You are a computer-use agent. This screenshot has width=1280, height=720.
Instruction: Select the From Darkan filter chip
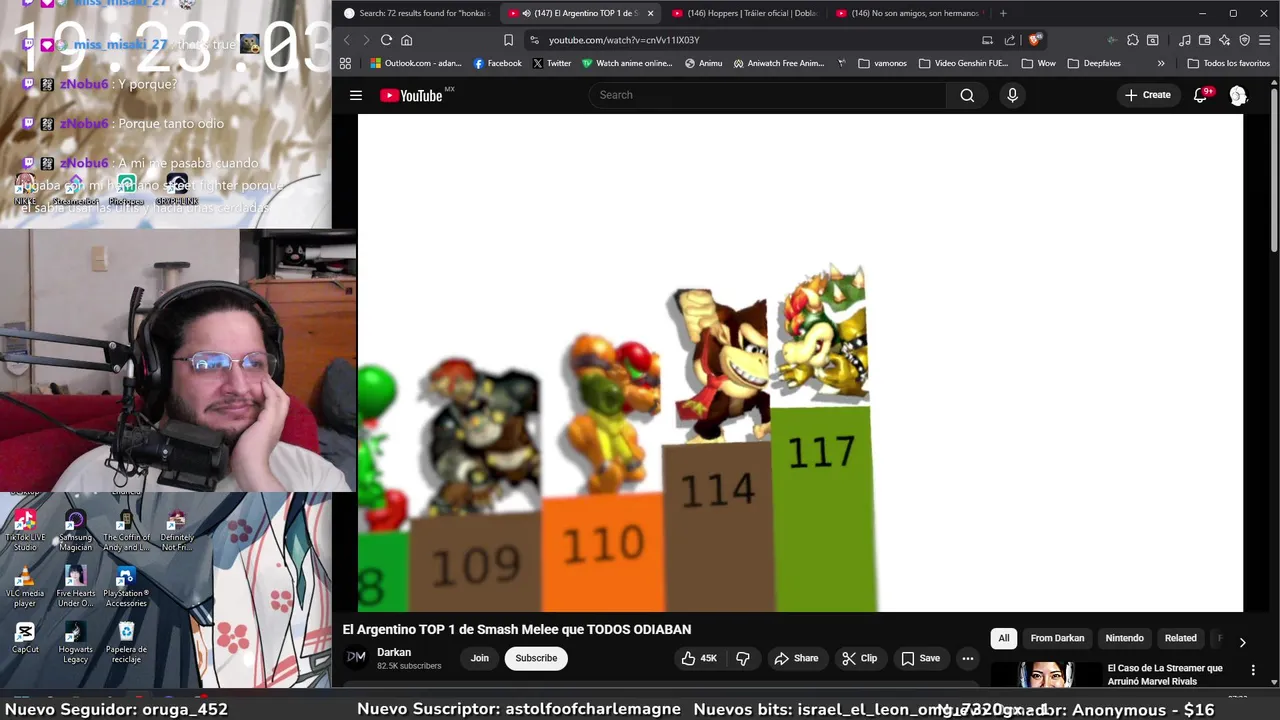click(1057, 638)
